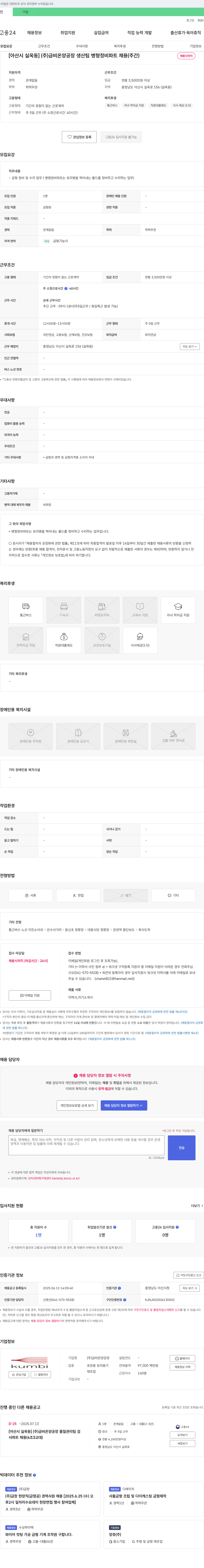Click the 요약보기 button on other listing
Screen dimensions: 204x1568
click(183, 1435)
